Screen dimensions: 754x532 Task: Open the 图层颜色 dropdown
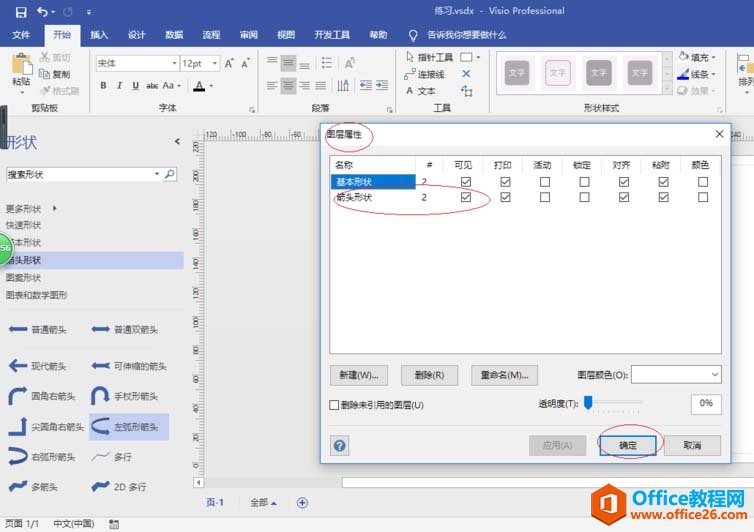(676, 374)
